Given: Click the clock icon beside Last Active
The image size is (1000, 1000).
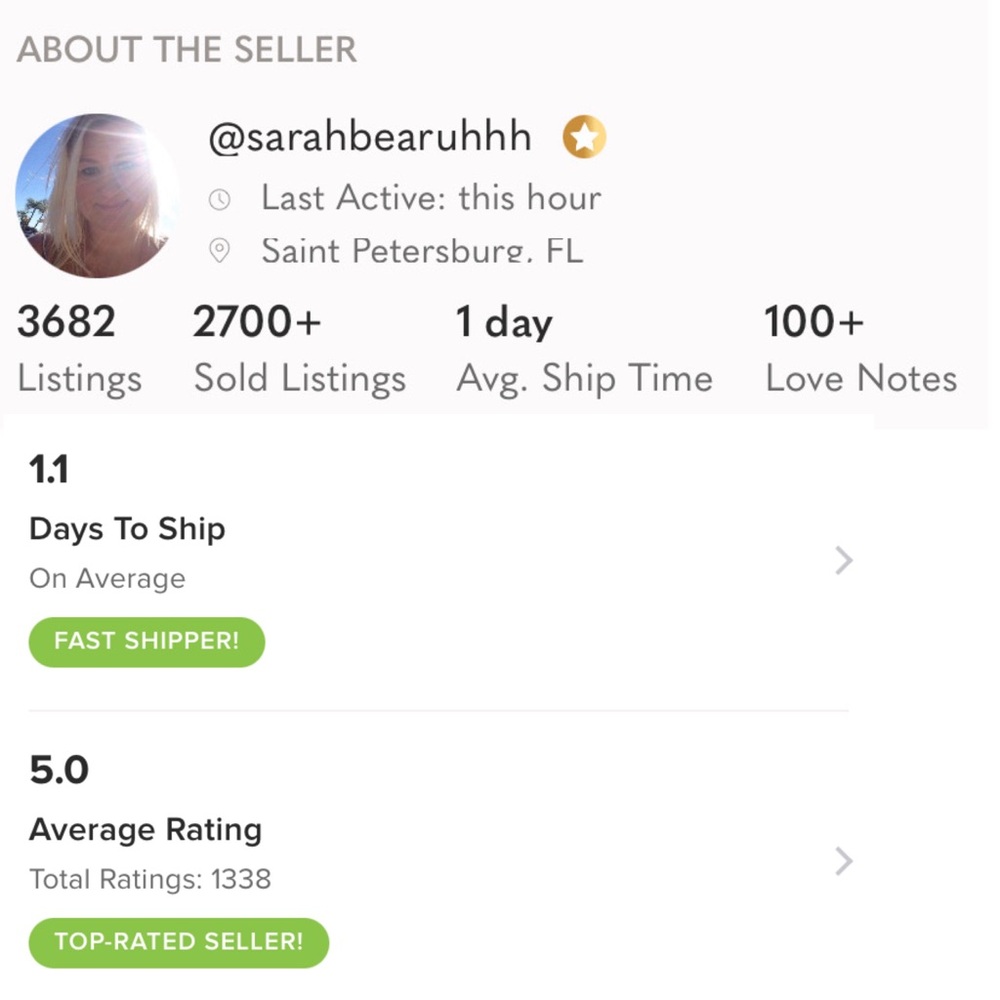Looking at the screenshot, I should [219, 199].
